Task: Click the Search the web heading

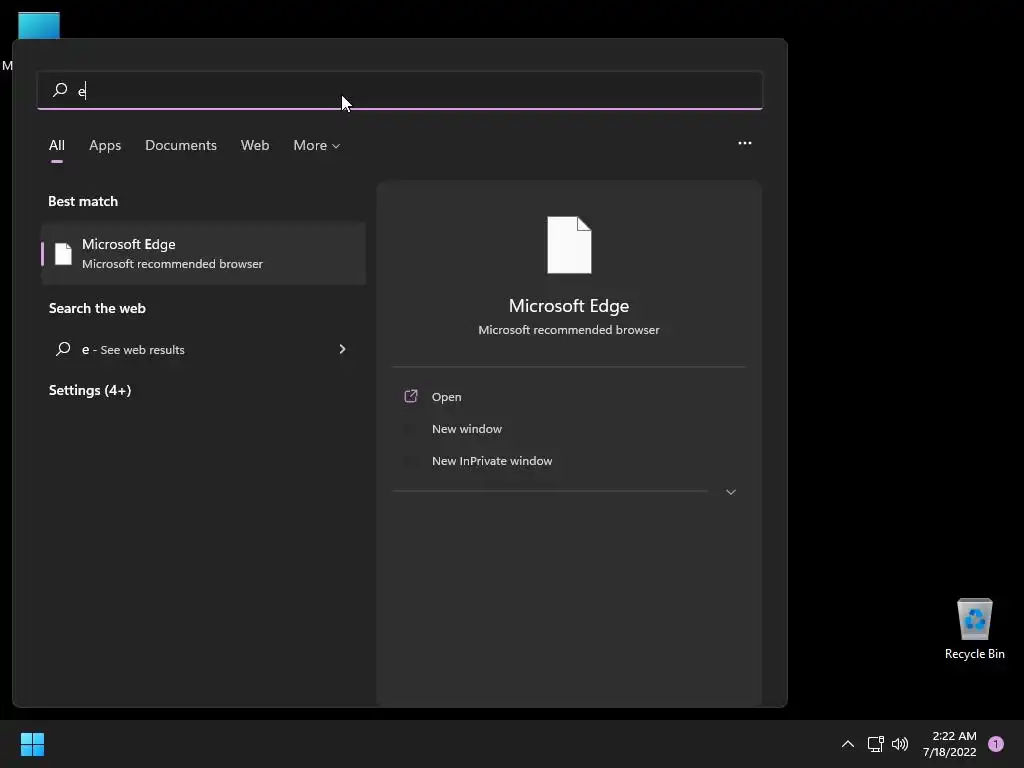Action: (x=97, y=308)
